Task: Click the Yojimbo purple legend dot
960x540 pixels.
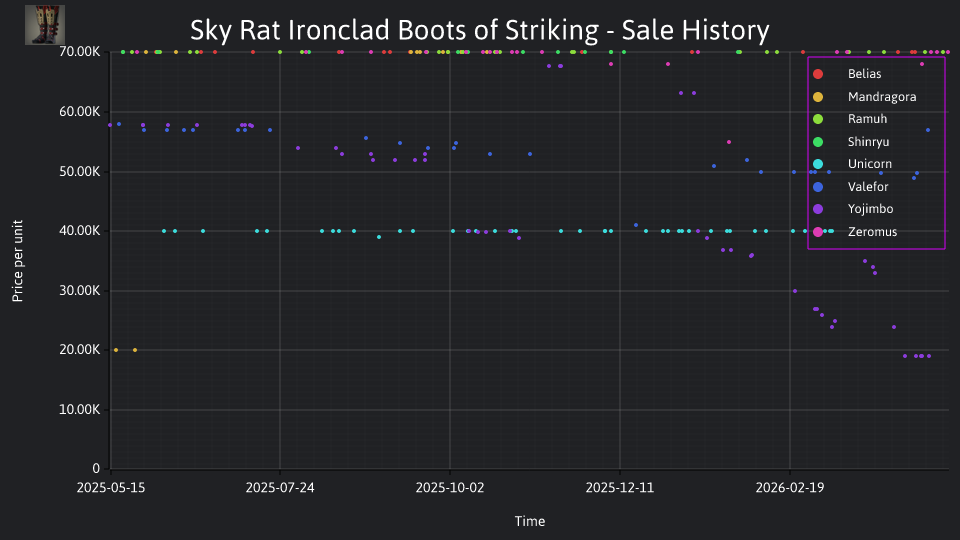Action: pyautogui.click(x=818, y=209)
